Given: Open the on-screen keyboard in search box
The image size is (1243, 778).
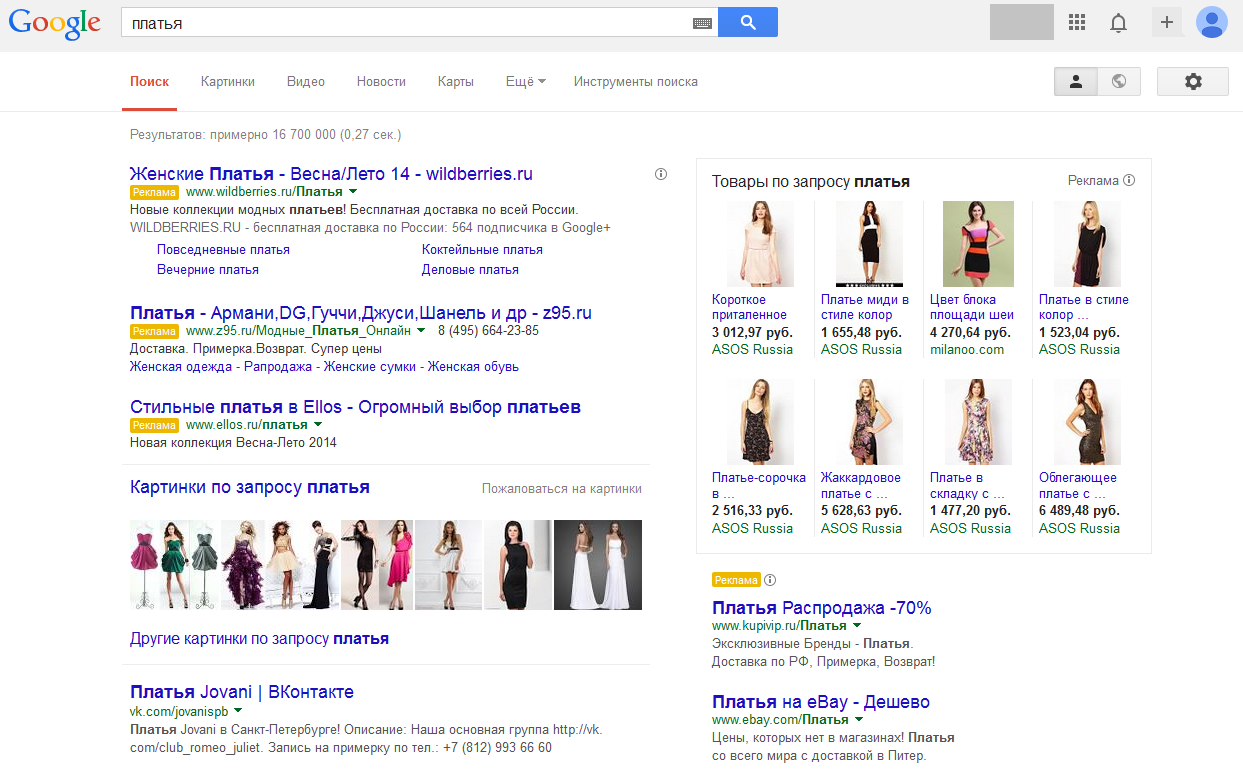Looking at the screenshot, I should pos(702,23).
